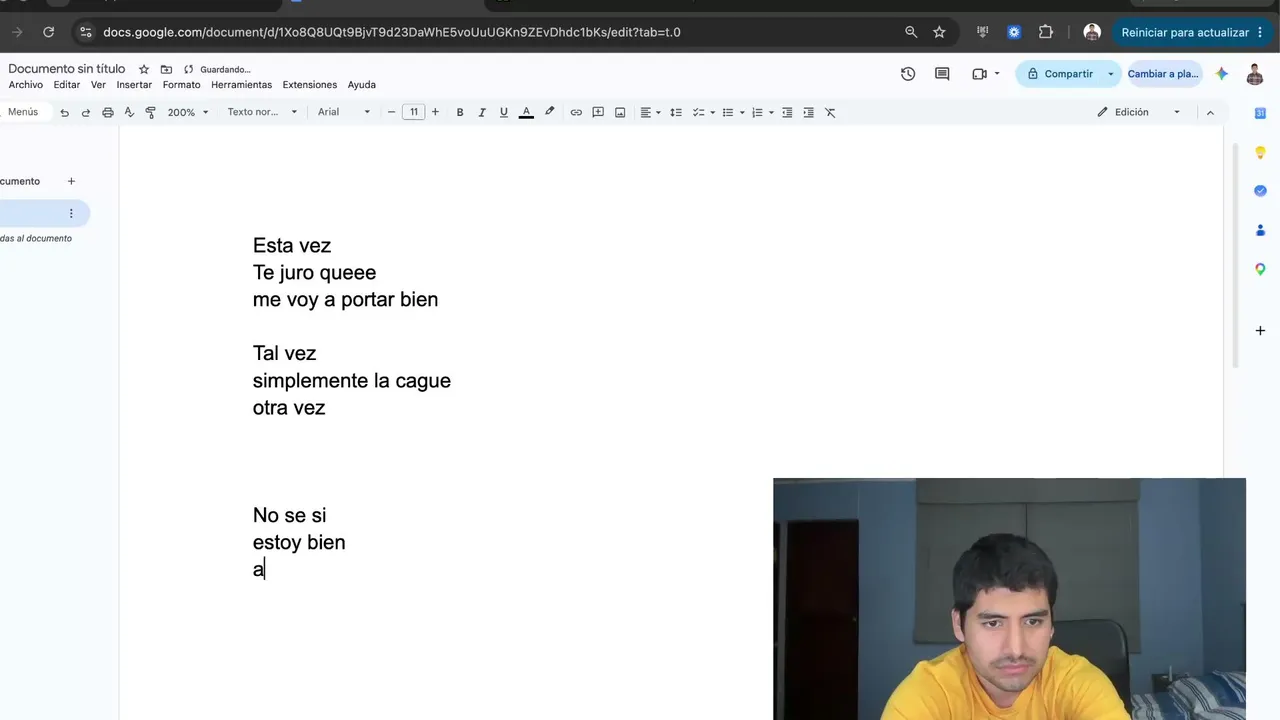Viewport: 1280px width, 720px height.
Task: Open the Insertar menu
Action: click(x=134, y=85)
